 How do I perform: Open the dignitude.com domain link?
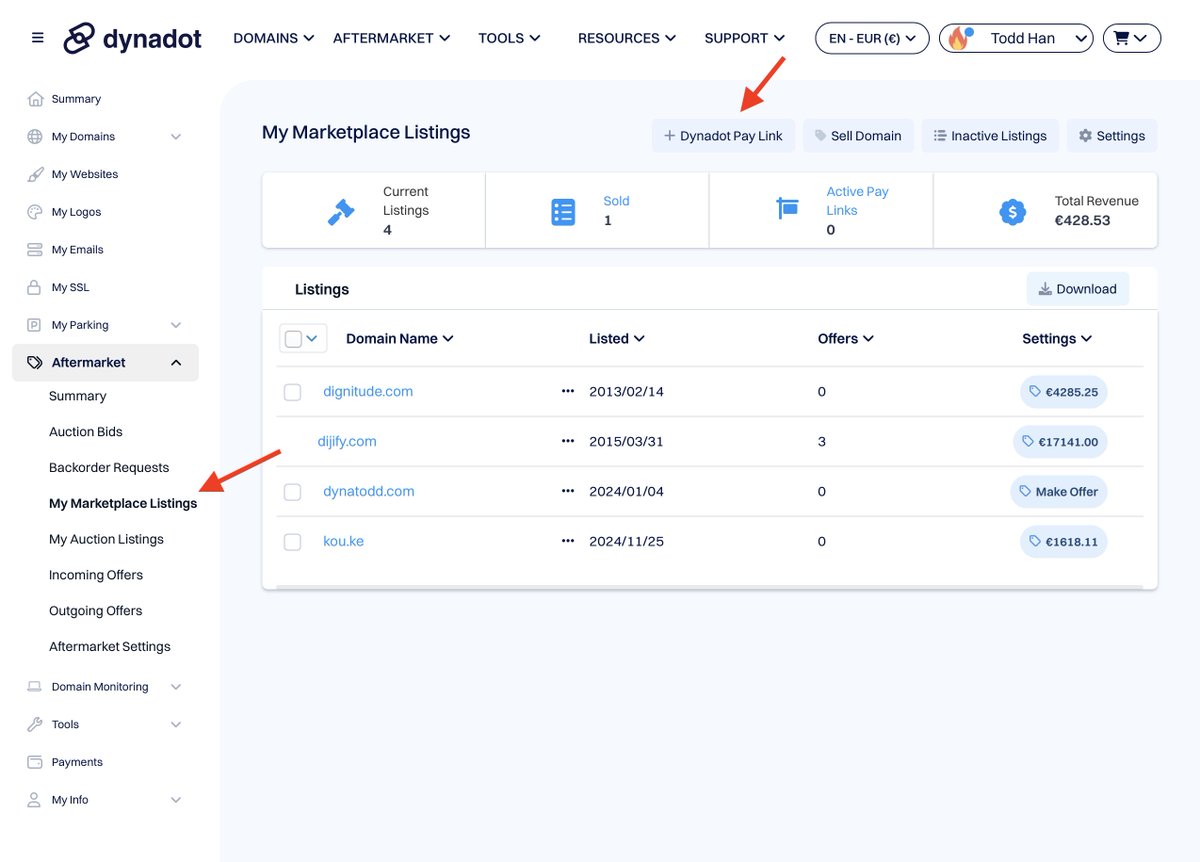(368, 391)
